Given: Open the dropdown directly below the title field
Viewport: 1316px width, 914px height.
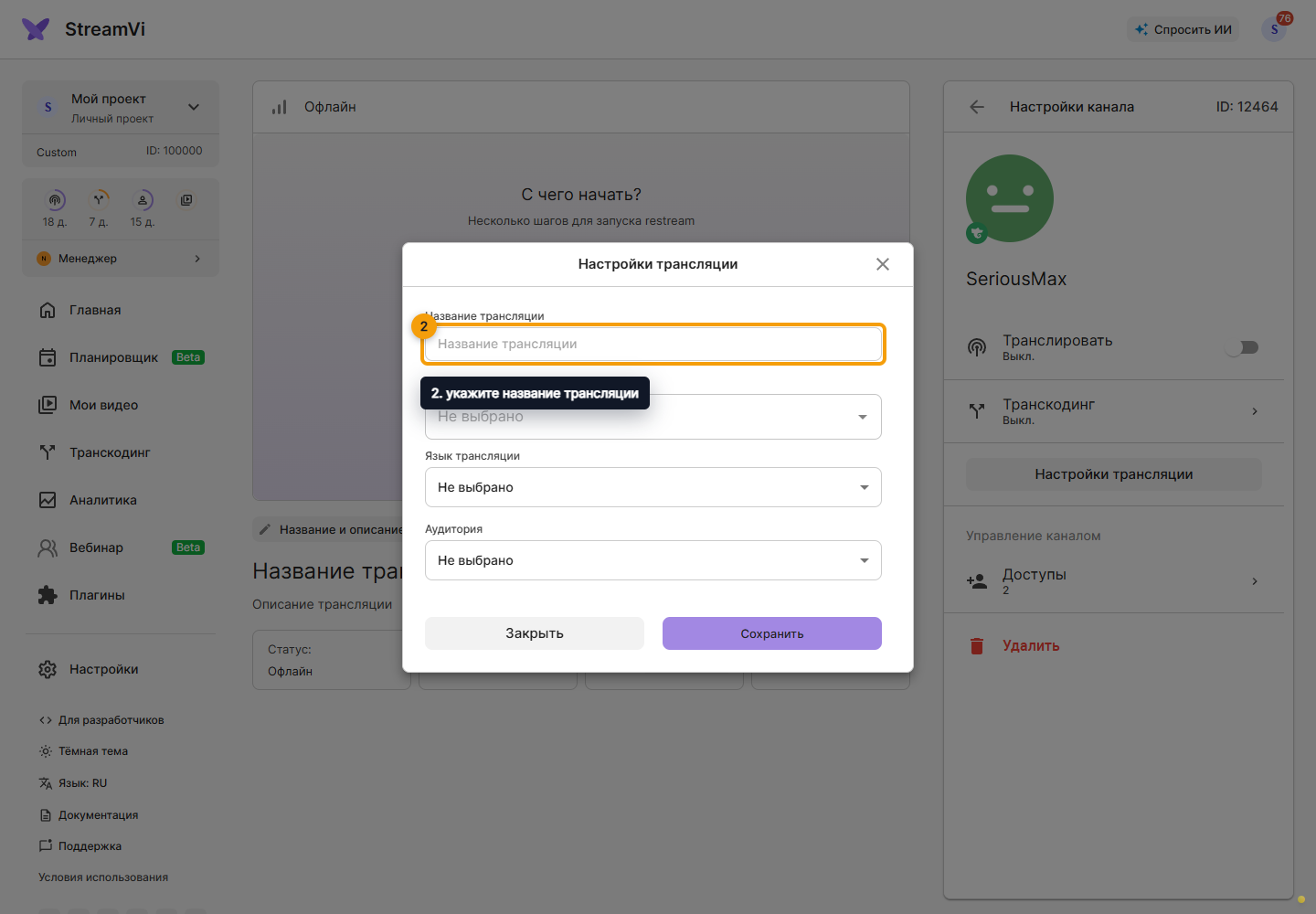Looking at the screenshot, I should pos(653,417).
